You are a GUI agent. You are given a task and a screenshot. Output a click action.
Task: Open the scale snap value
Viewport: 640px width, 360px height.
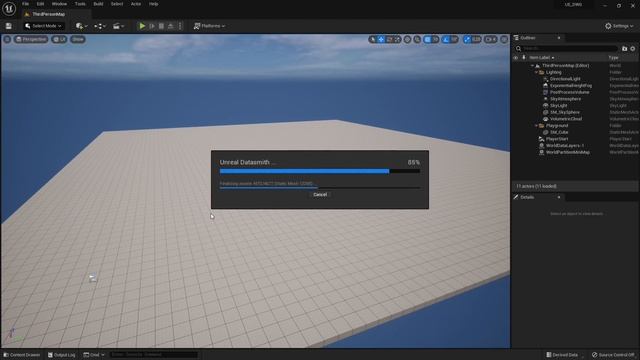tap(476, 39)
